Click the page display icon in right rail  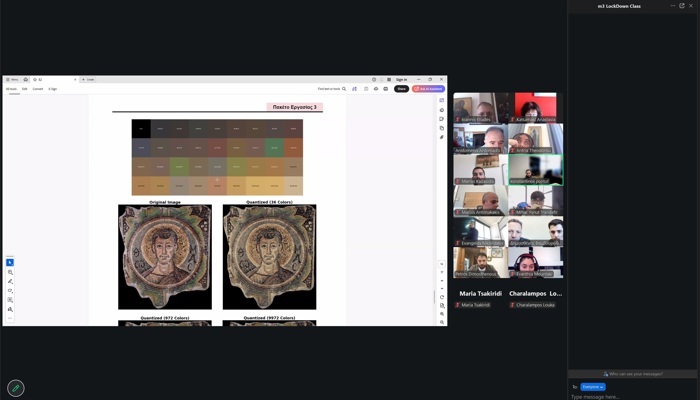click(x=442, y=306)
